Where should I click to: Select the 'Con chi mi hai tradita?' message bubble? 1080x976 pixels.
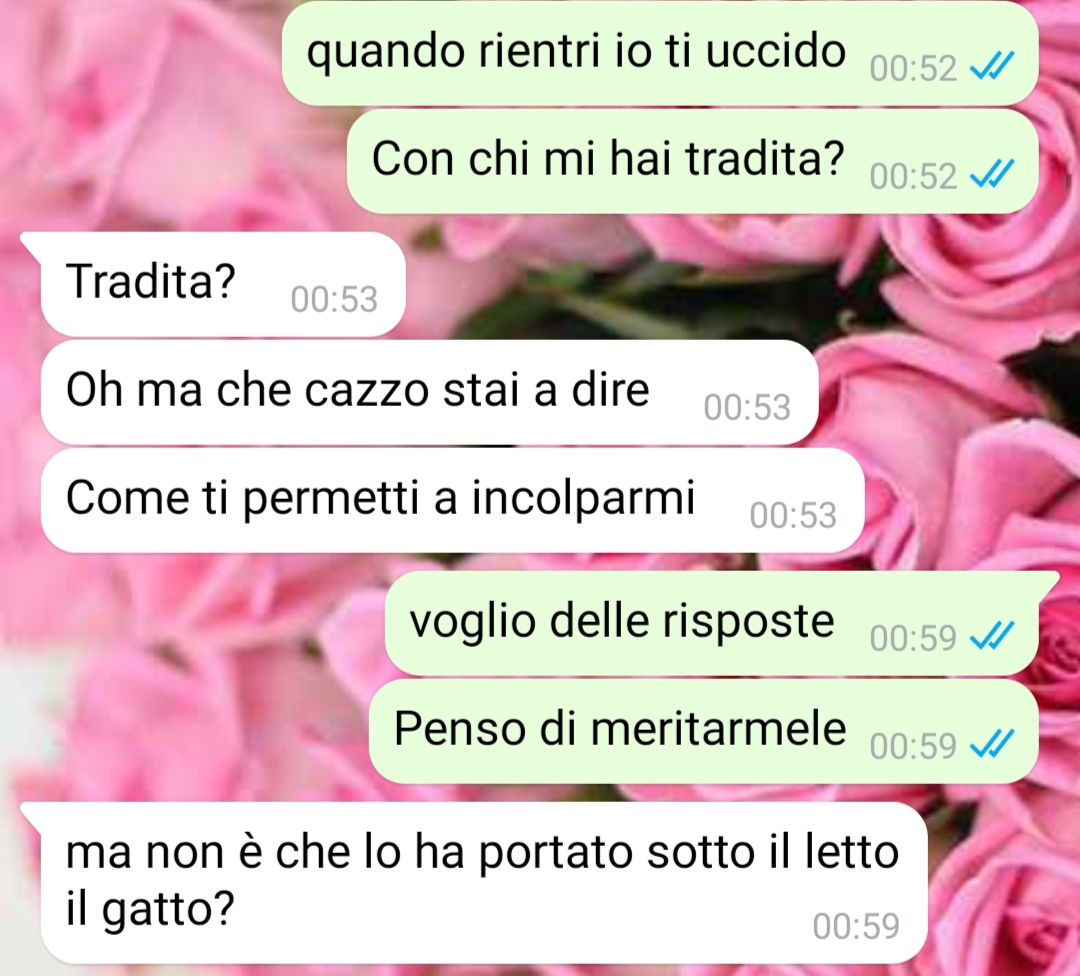pyautogui.click(x=692, y=160)
